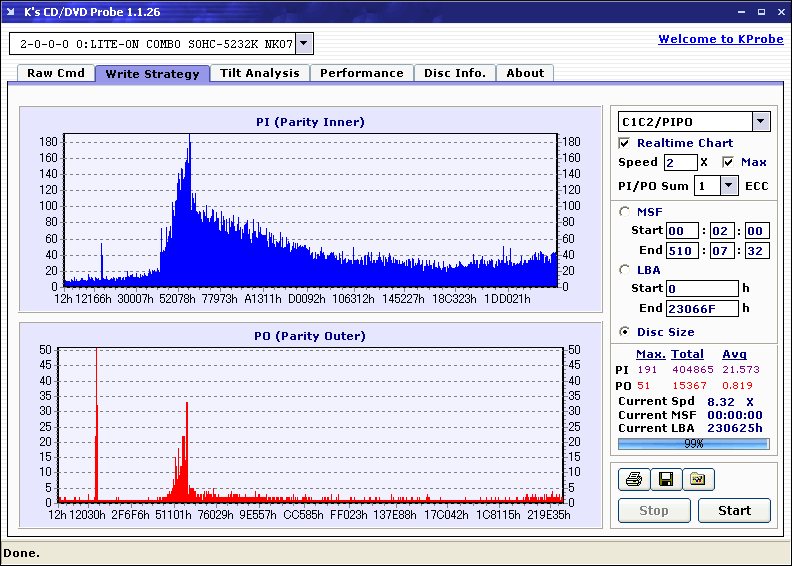Click the Speed value input field
The height and width of the screenshot is (566, 792).
(x=680, y=162)
